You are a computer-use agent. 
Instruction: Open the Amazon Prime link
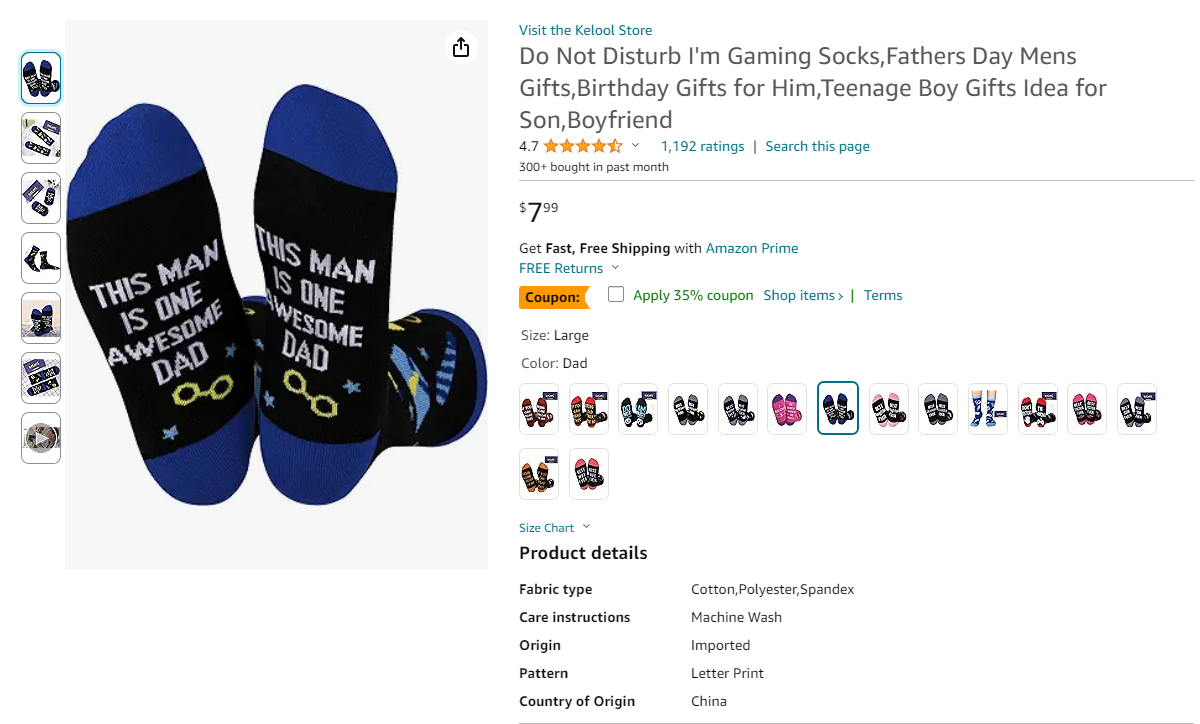click(752, 248)
